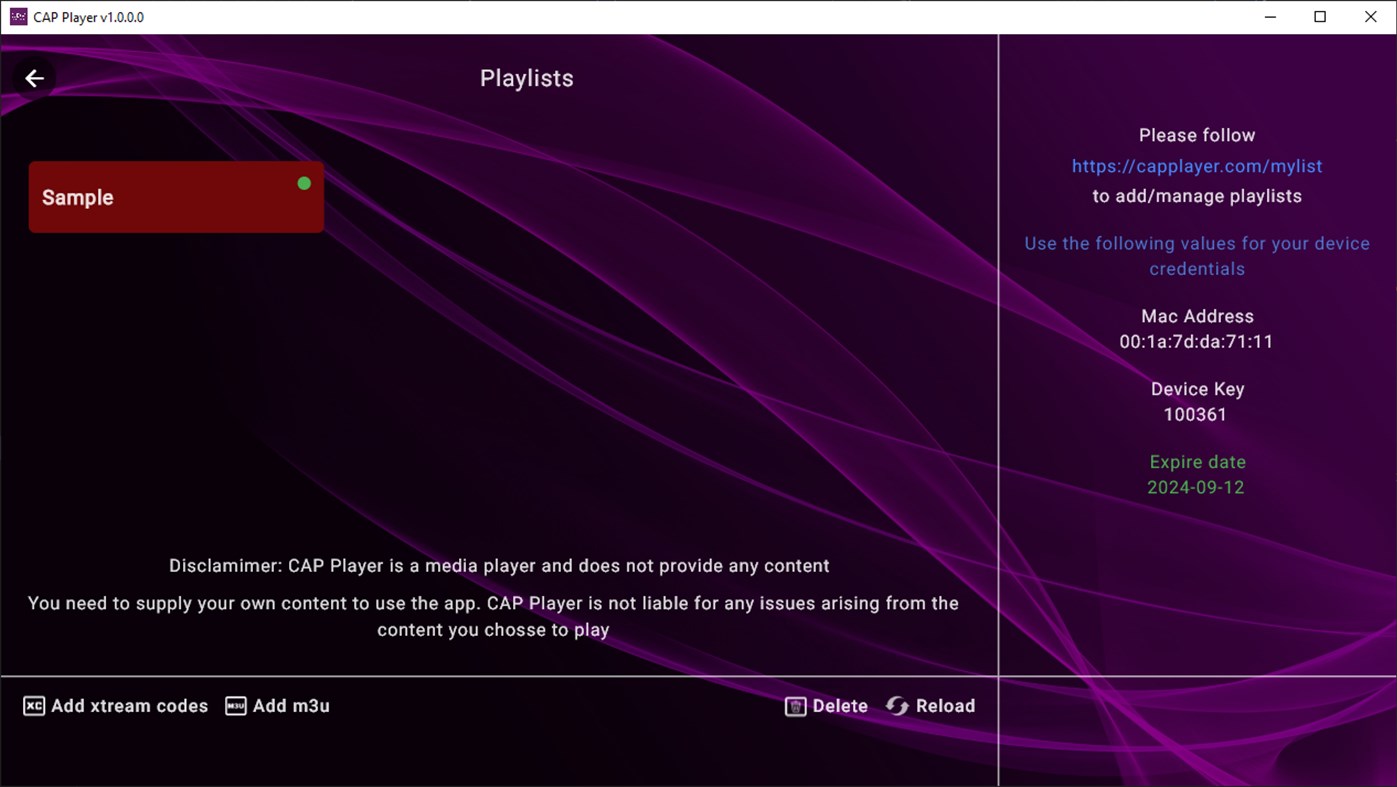
Task: Select the Sample playlist card
Action: pyautogui.click(x=176, y=197)
